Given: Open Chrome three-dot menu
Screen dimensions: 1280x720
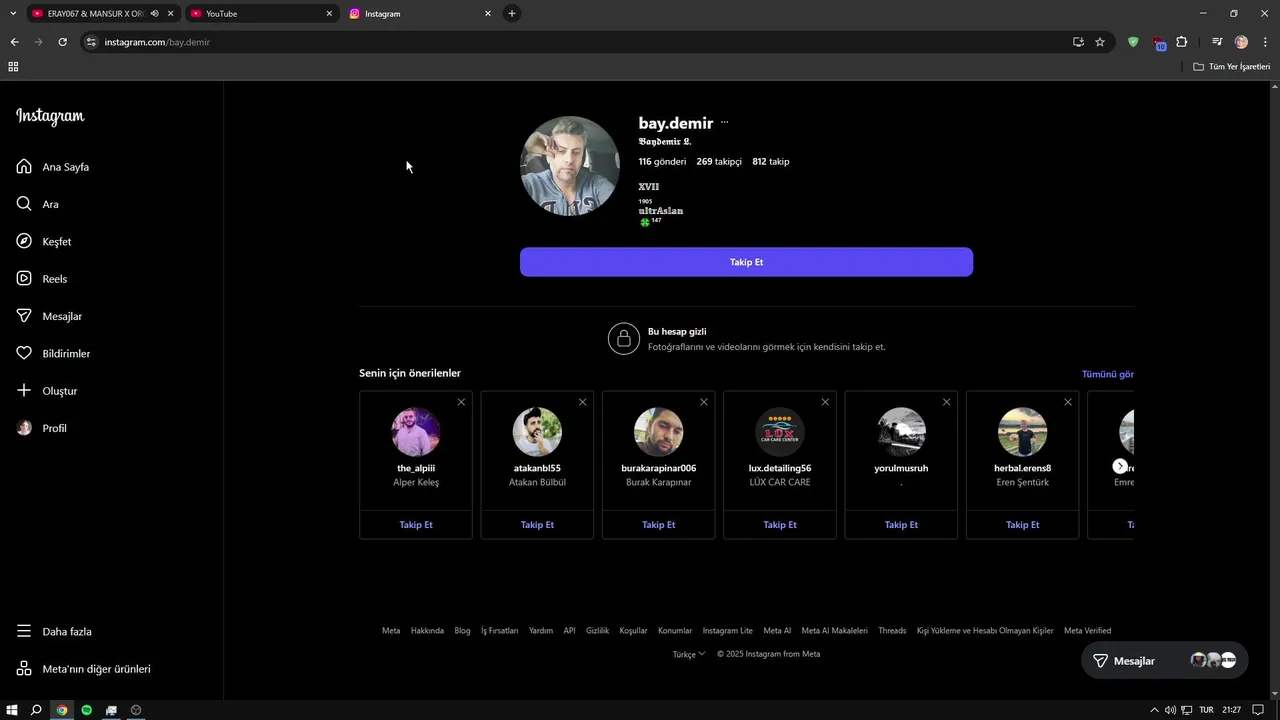Looking at the screenshot, I should click(x=1266, y=42).
